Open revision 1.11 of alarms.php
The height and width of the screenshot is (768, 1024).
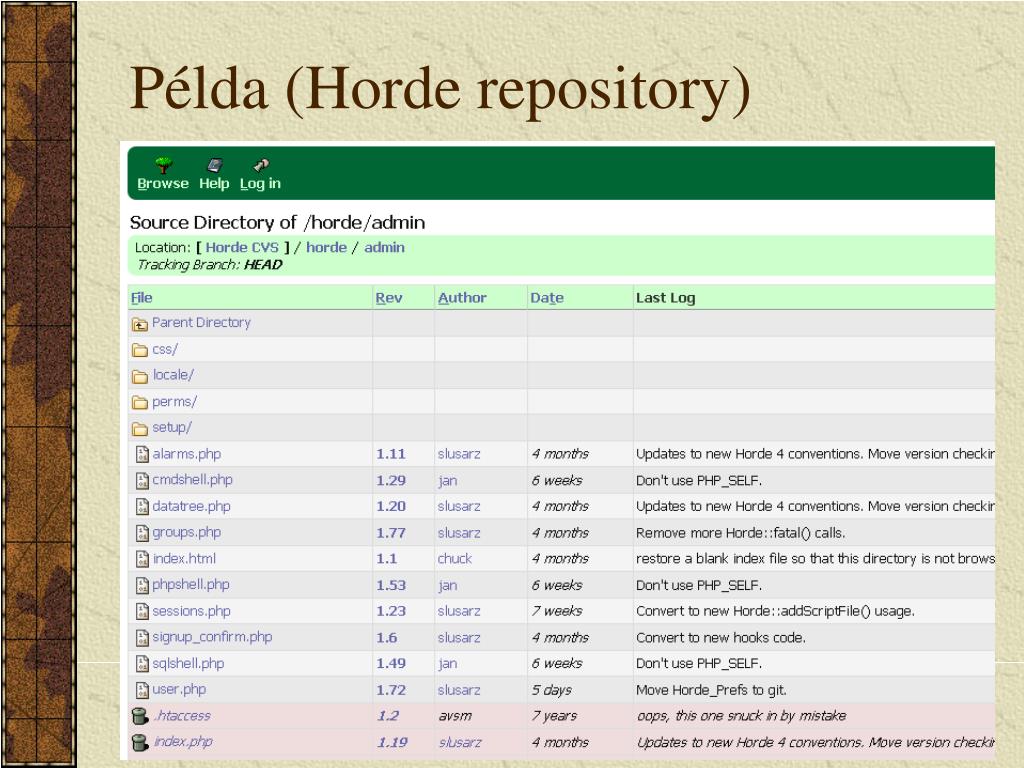[x=391, y=454]
